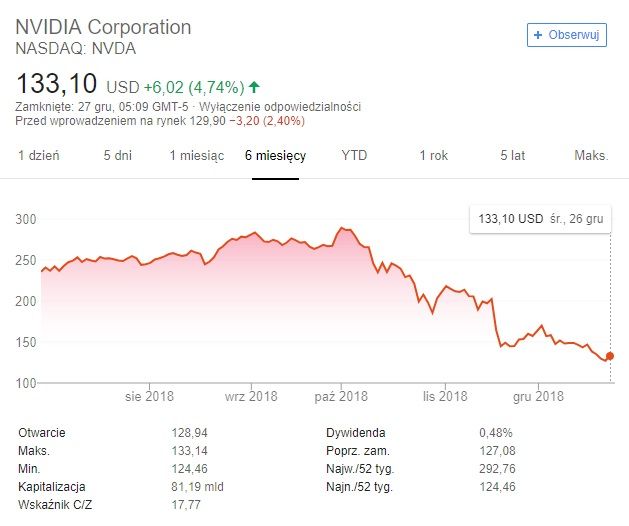This screenshot has height=526, width=629.
Task: Show the 1 rok chart range
Action: 433,156
